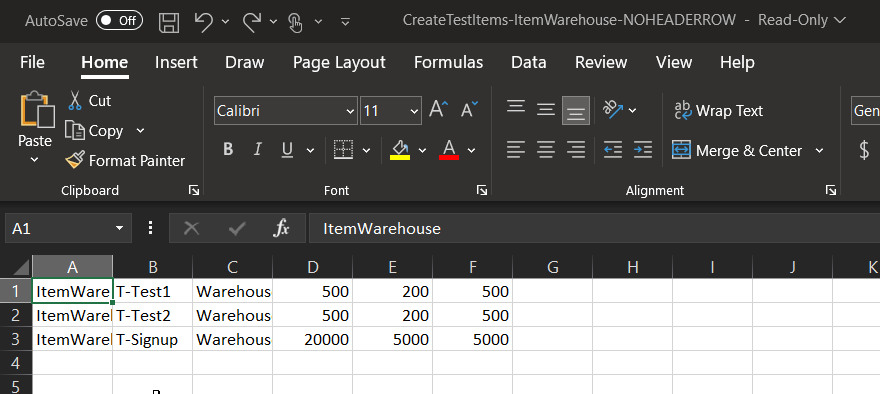Switch to the Insert tab
The height and width of the screenshot is (394, 880).
176,62
